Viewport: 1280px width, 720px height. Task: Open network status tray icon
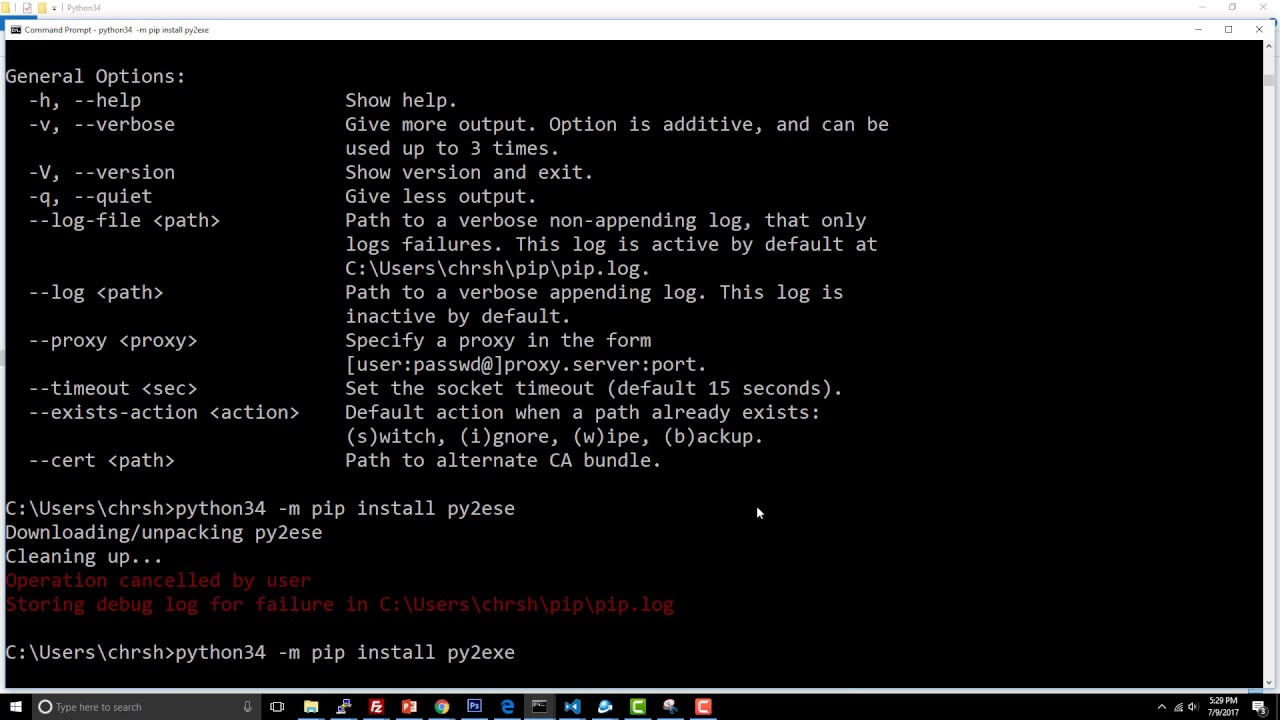click(x=1178, y=707)
